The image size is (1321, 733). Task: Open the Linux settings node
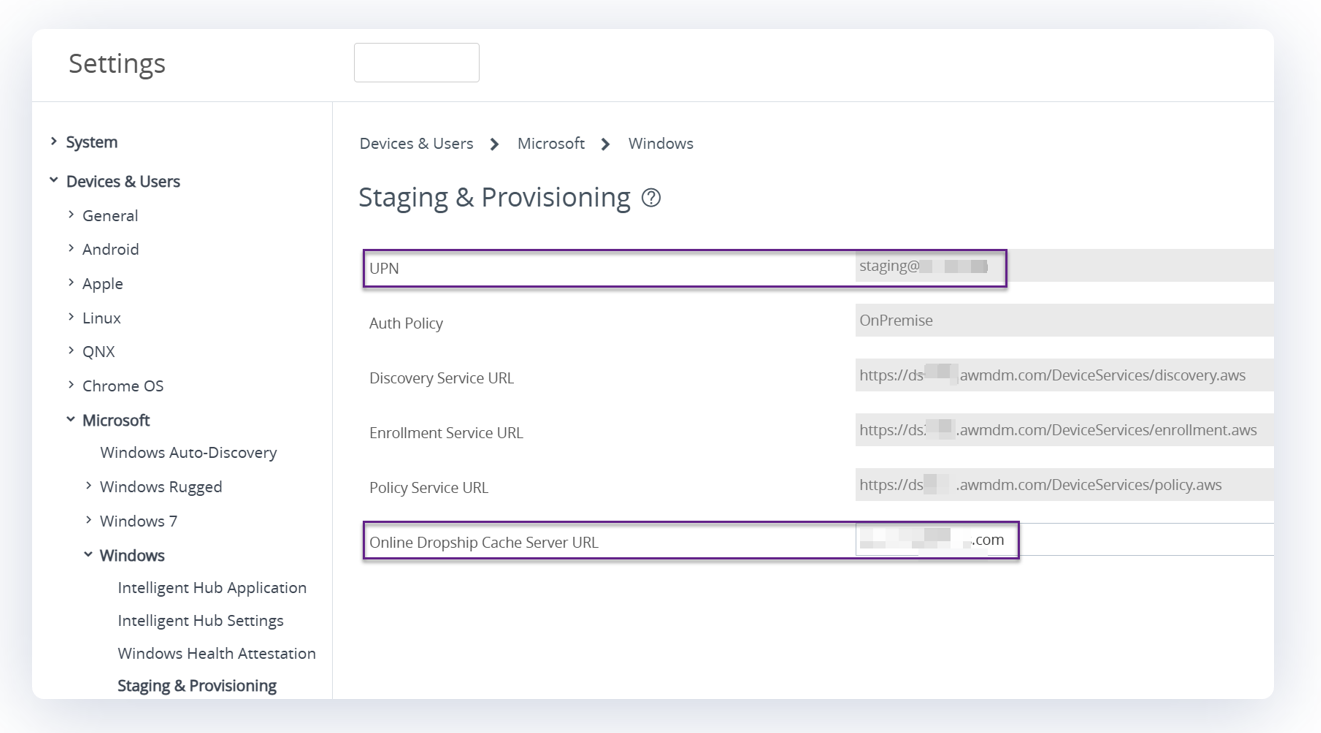point(100,318)
